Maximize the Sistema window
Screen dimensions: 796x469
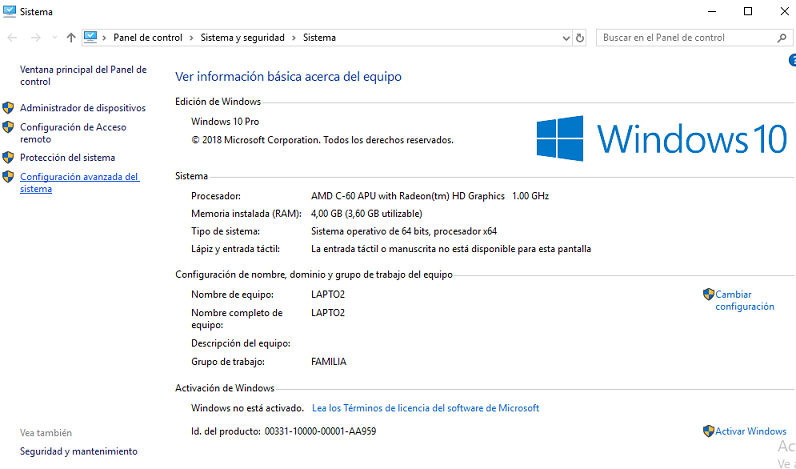tap(748, 11)
